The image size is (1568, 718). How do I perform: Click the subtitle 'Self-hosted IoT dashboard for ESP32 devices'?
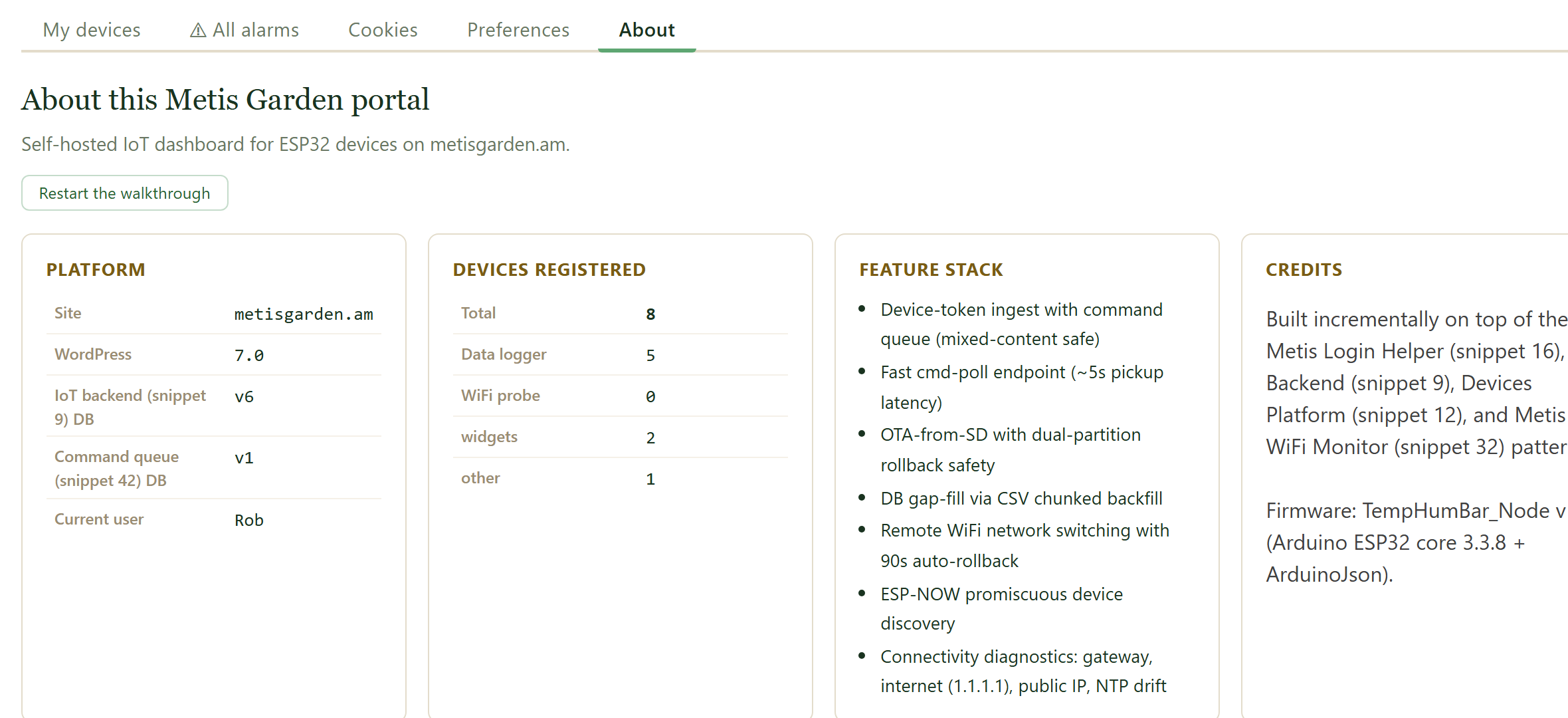296,144
